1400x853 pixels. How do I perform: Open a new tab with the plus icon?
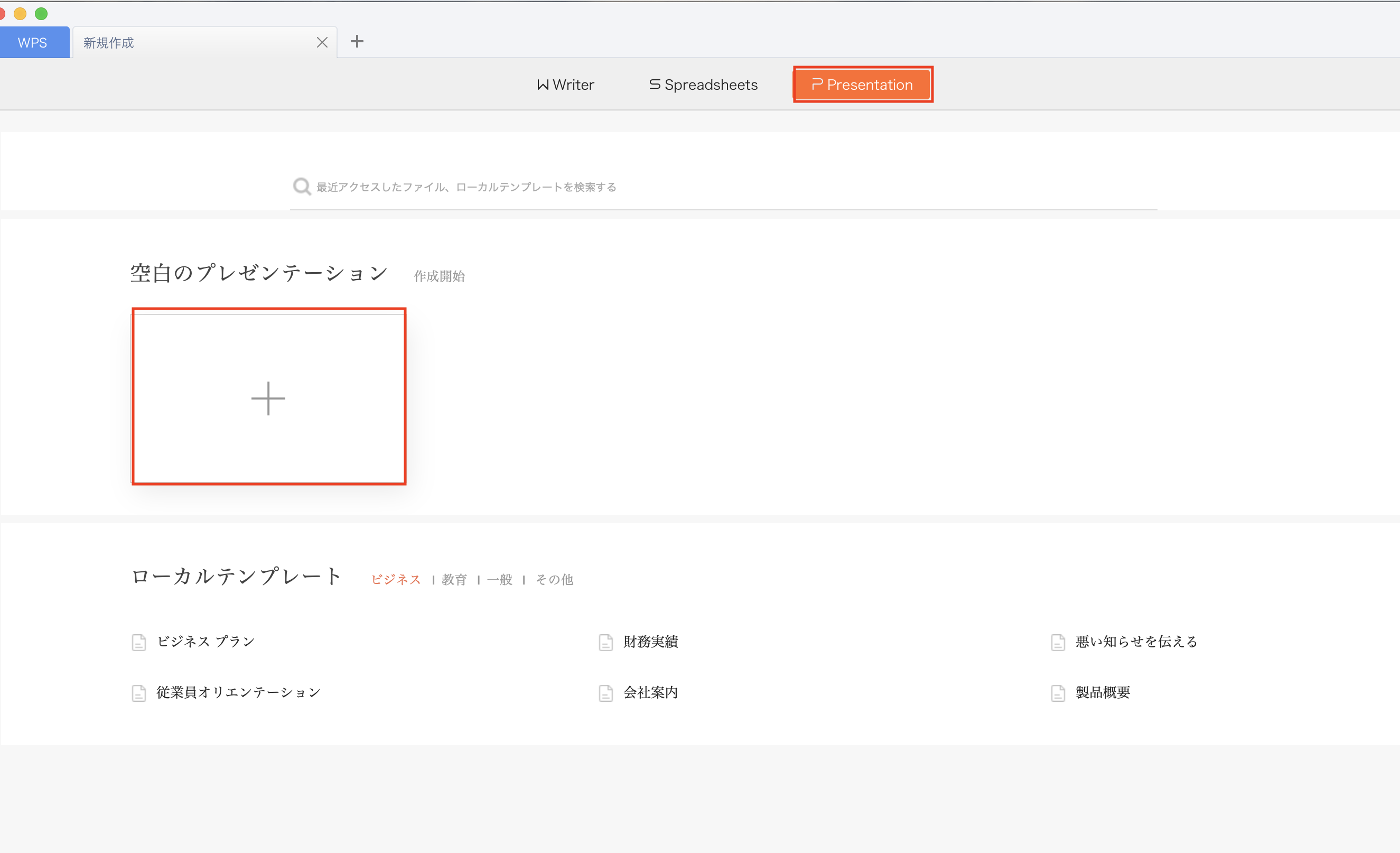[357, 41]
